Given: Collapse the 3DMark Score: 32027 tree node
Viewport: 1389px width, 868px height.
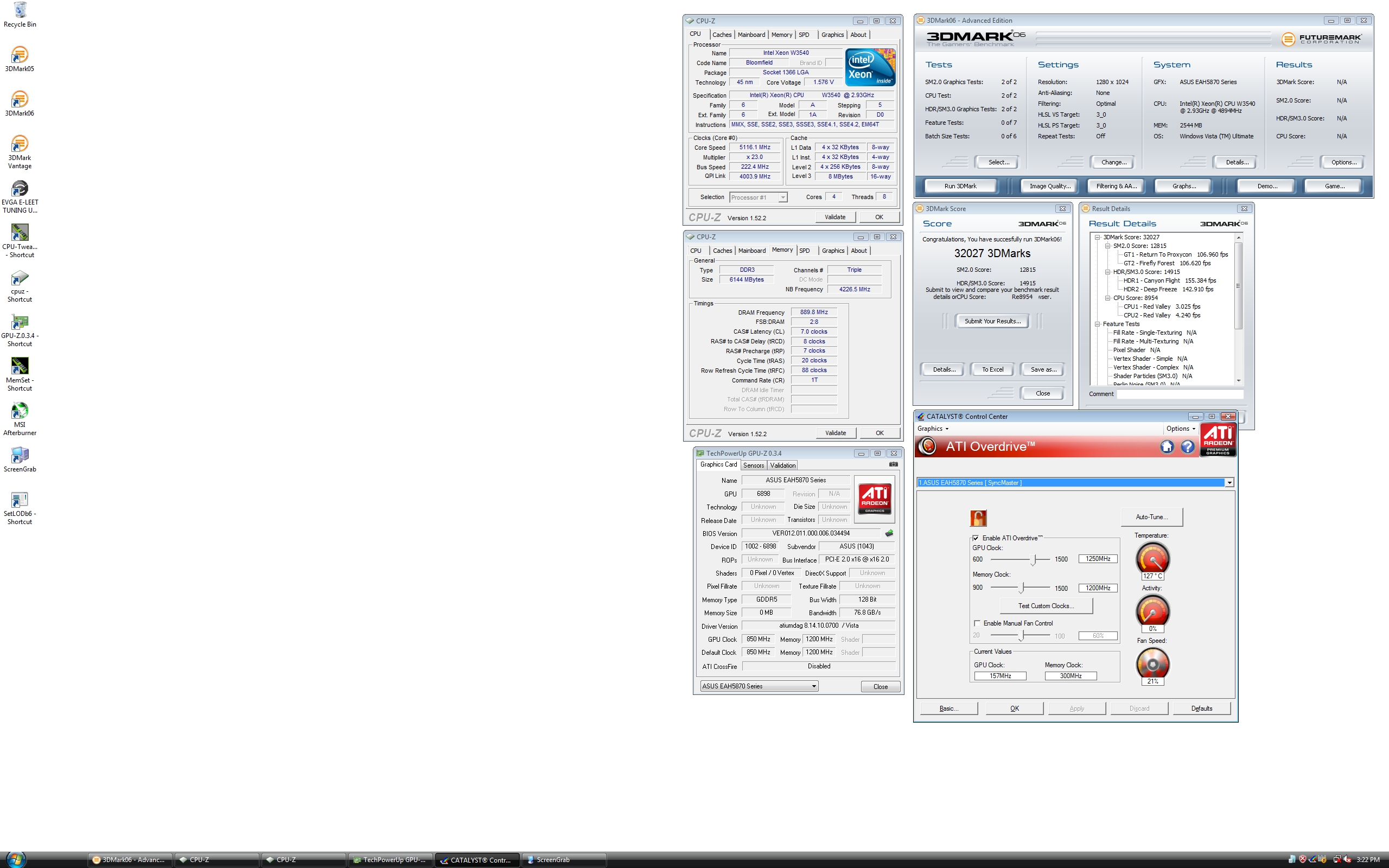Looking at the screenshot, I should [x=1098, y=237].
